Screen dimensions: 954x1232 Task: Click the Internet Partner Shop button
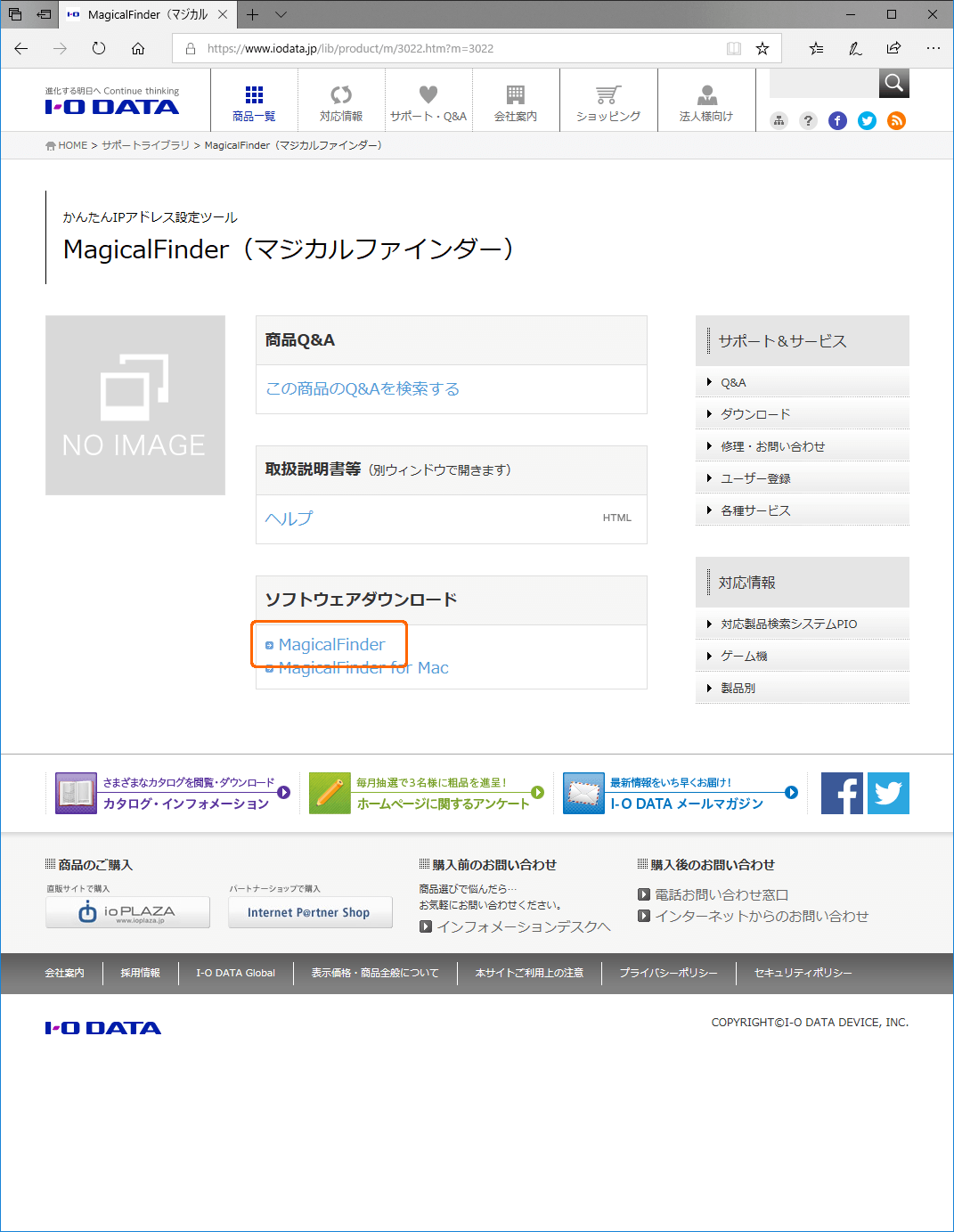coord(309,912)
